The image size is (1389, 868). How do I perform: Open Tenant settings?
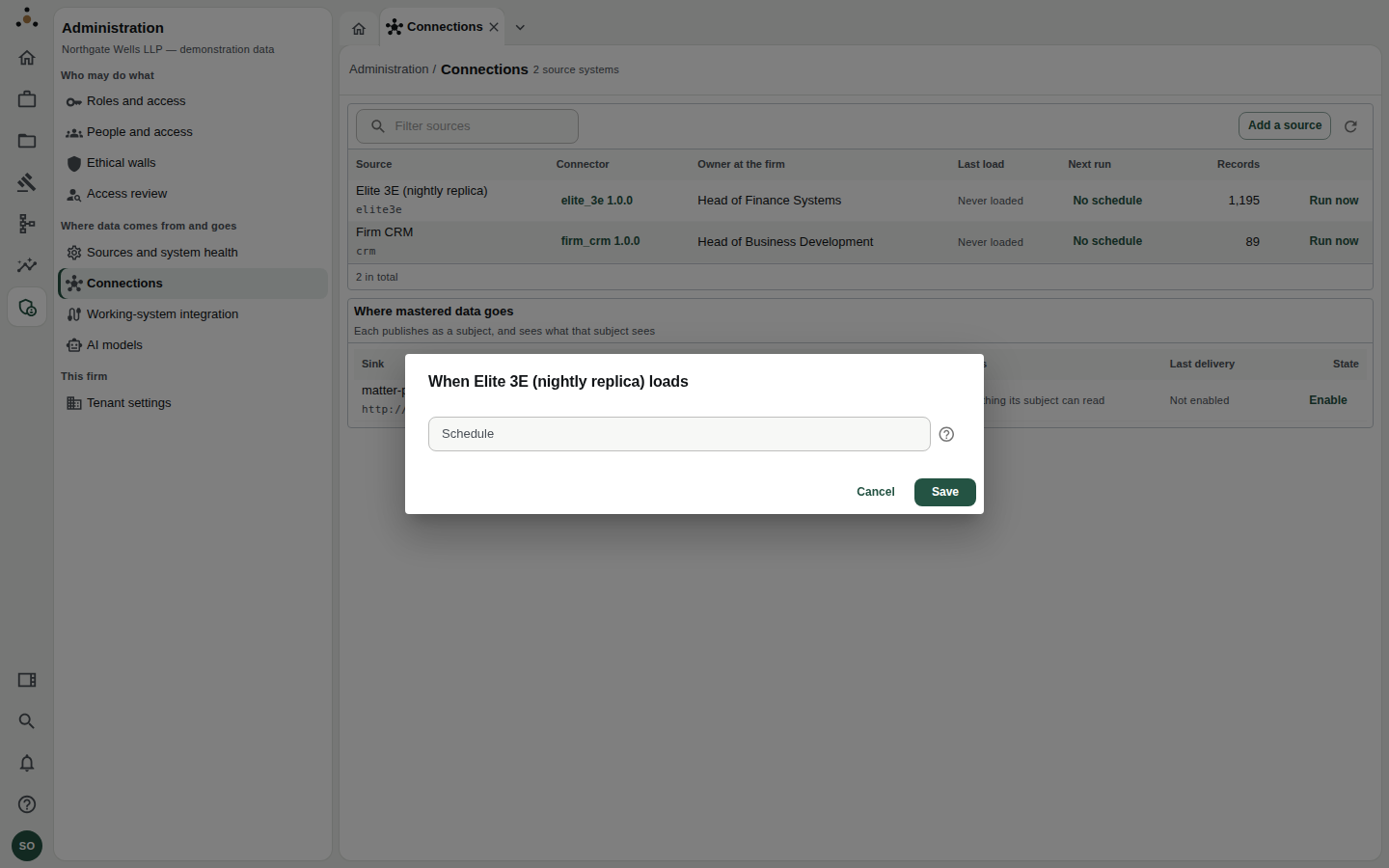coord(193,403)
